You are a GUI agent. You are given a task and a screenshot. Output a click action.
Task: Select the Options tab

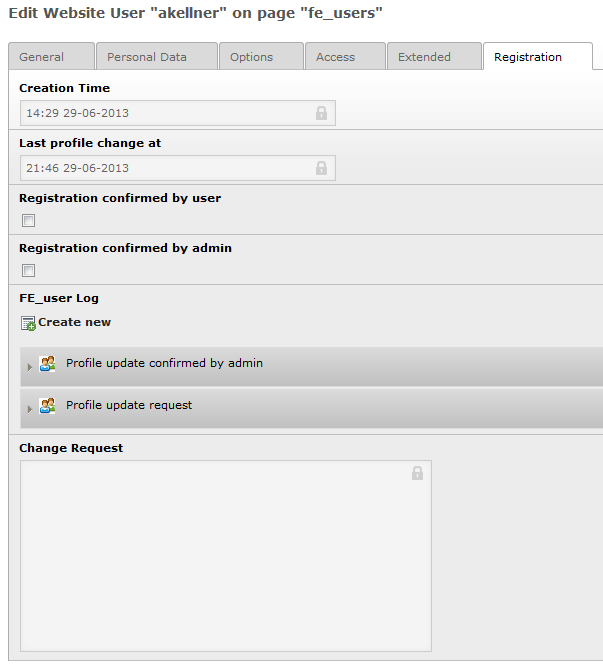[x=251, y=57]
